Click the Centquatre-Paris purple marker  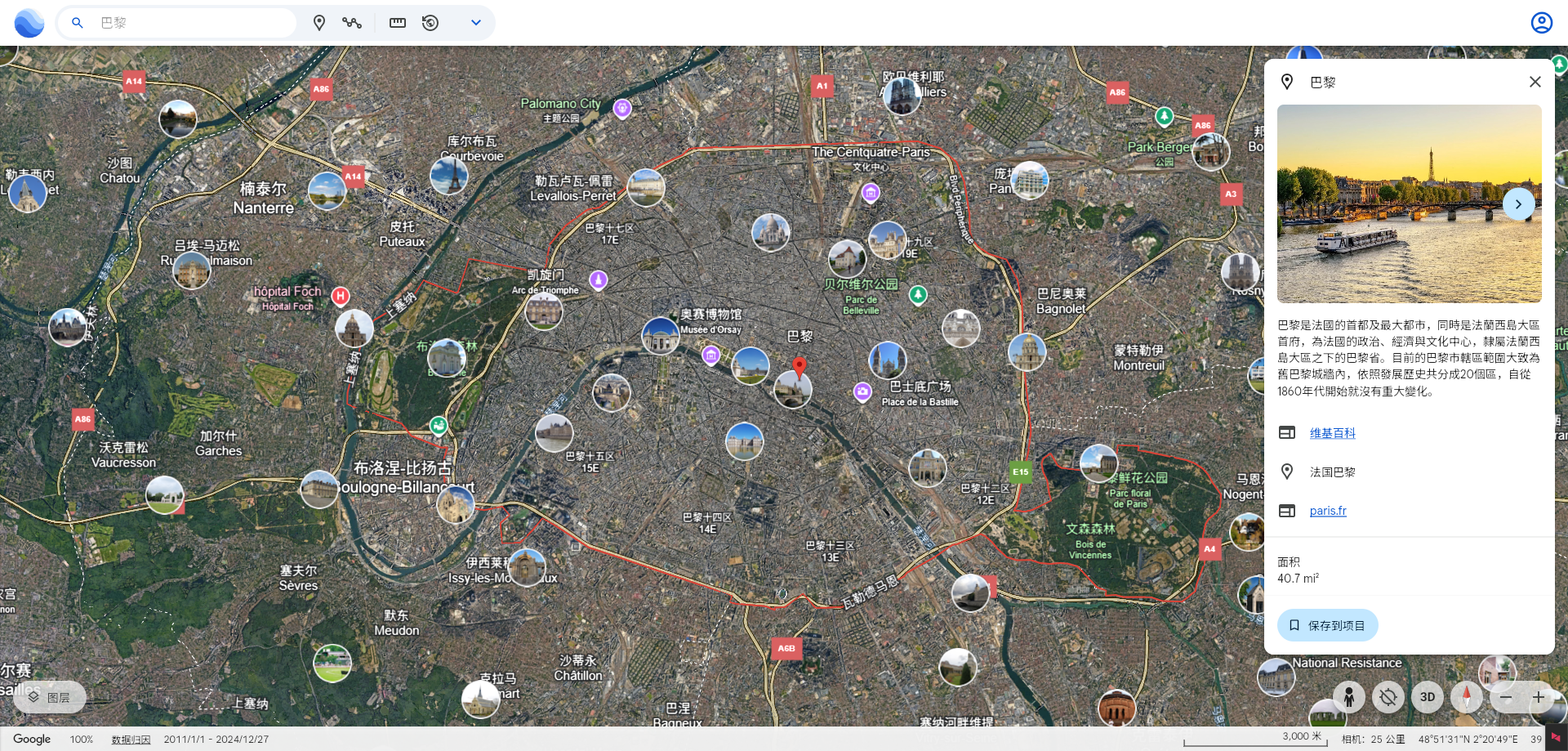click(871, 193)
